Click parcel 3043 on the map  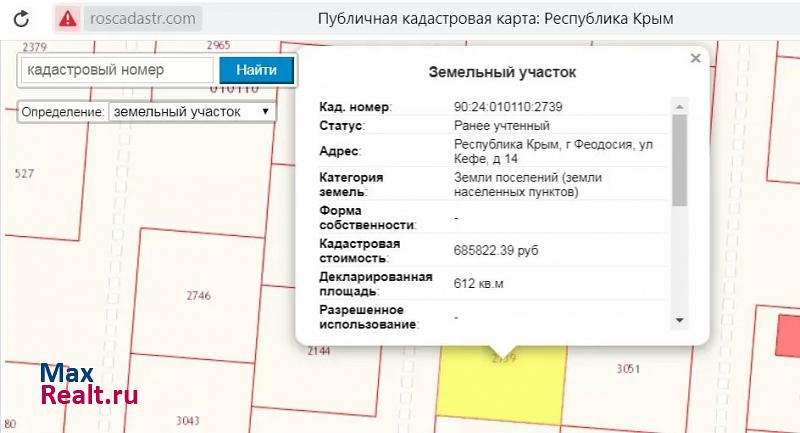click(x=187, y=420)
